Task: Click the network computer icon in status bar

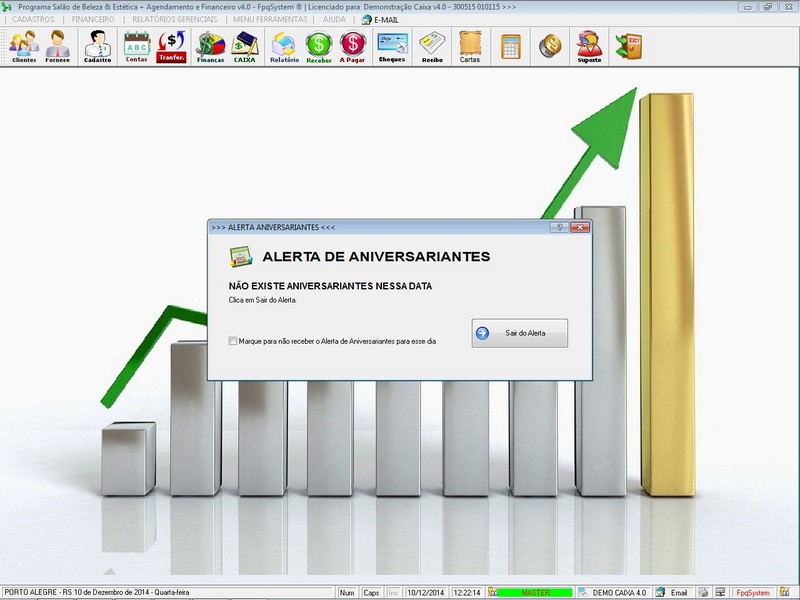Action: 720,592
